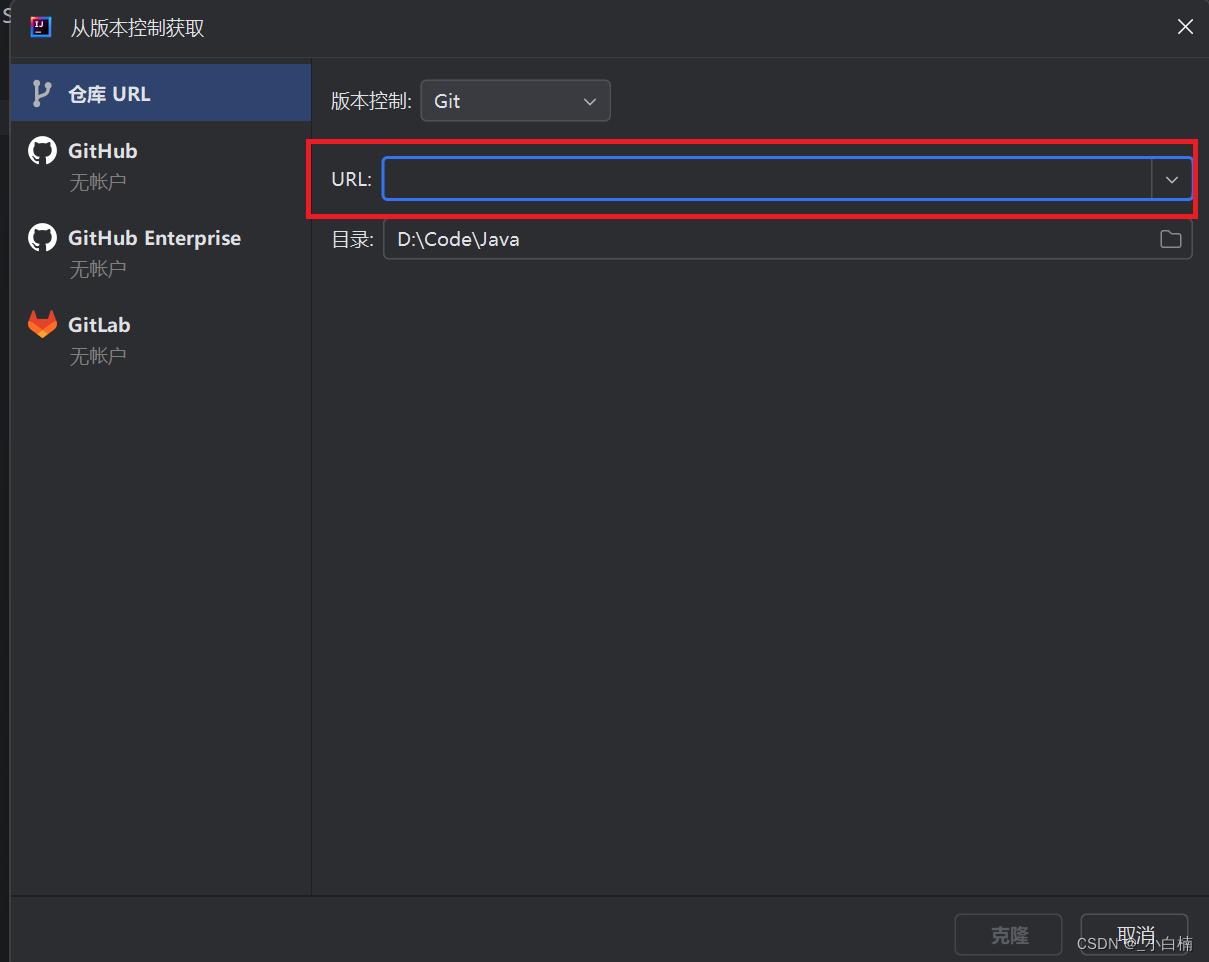Screen dimensions: 1209x962
Task: Click the 无帐户 text under GitLab
Action: pos(98,356)
